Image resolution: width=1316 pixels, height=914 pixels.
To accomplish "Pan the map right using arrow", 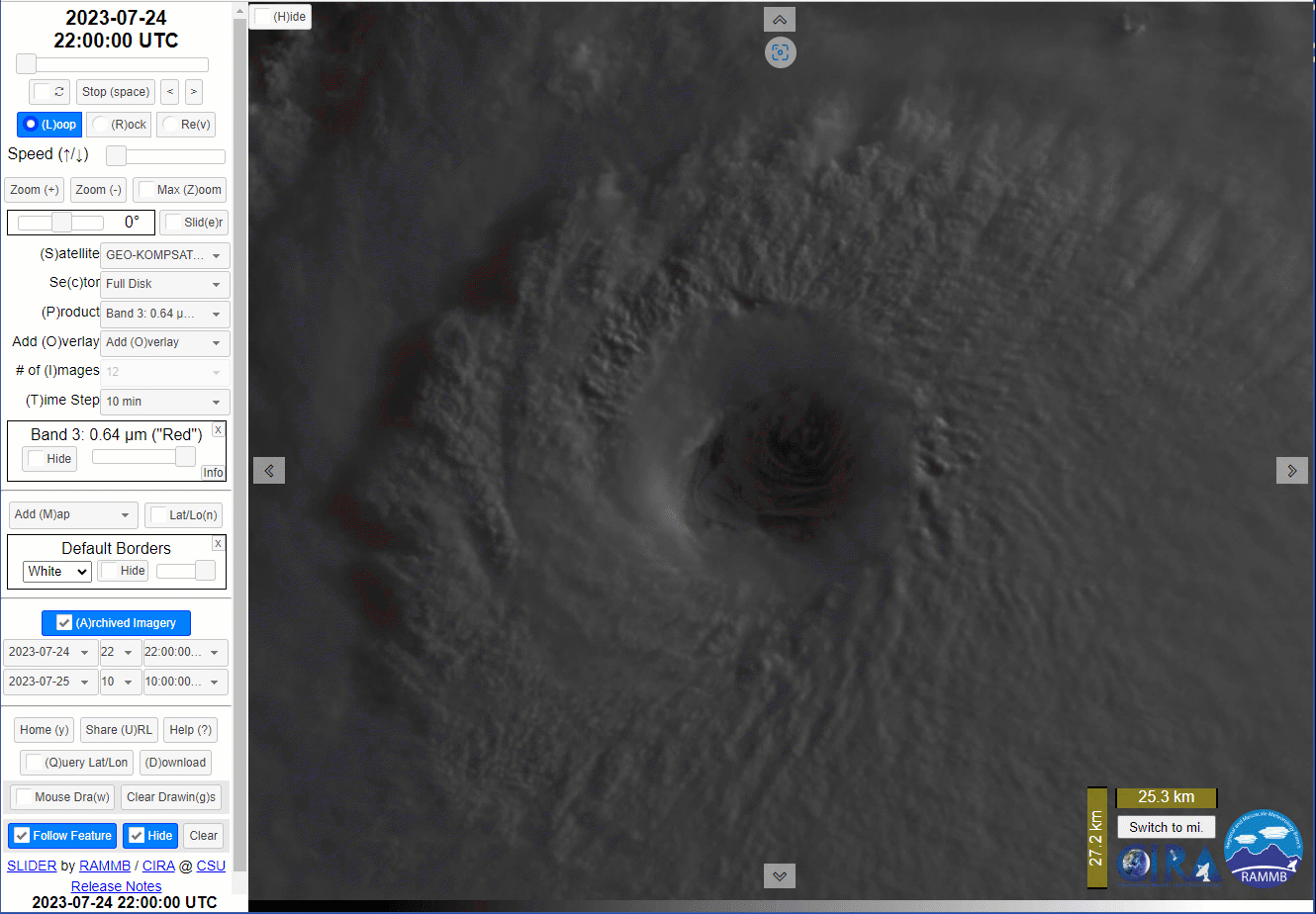I will [1291, 470].
